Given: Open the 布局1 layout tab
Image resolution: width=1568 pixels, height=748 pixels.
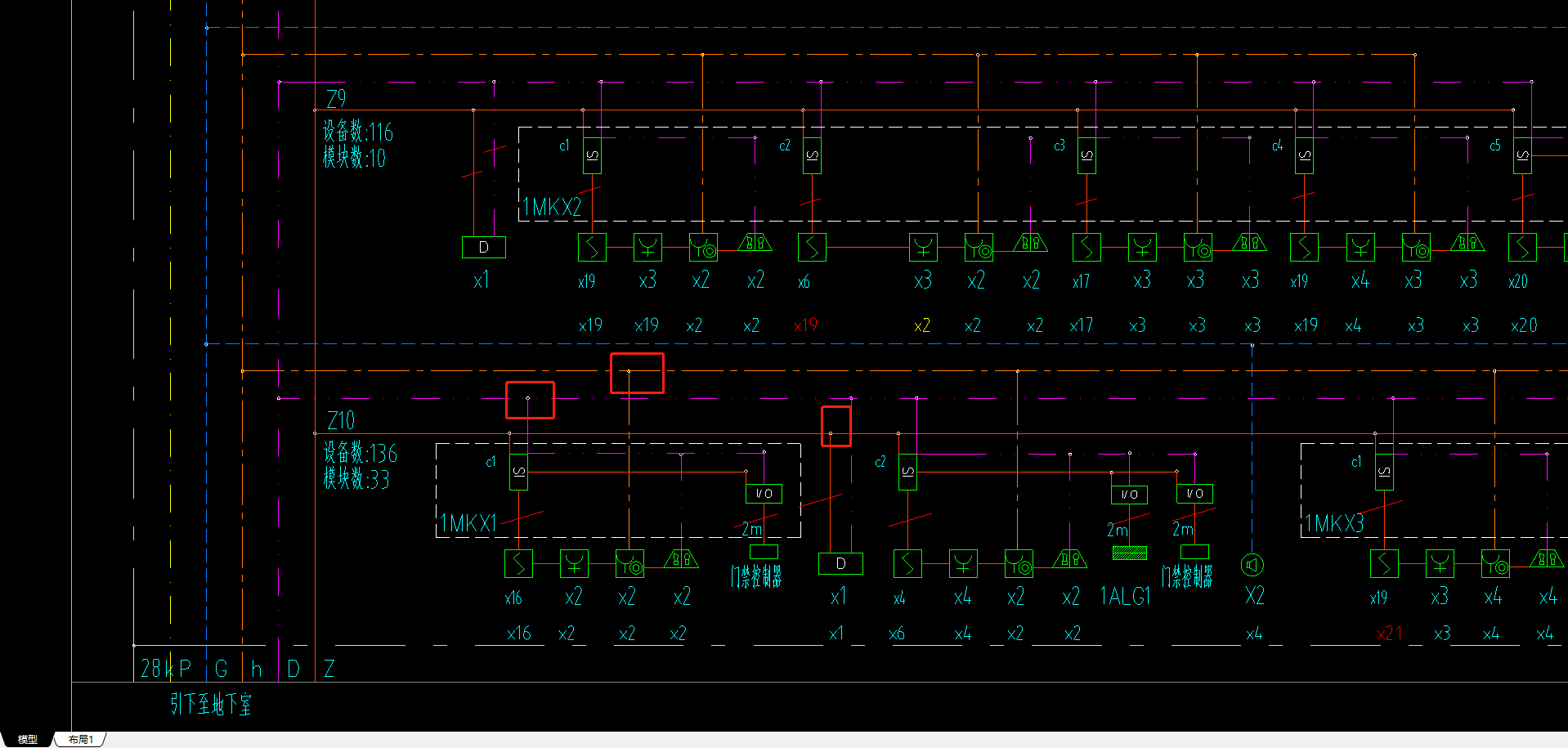Looking at the screenshot, I should coord(81,739).
